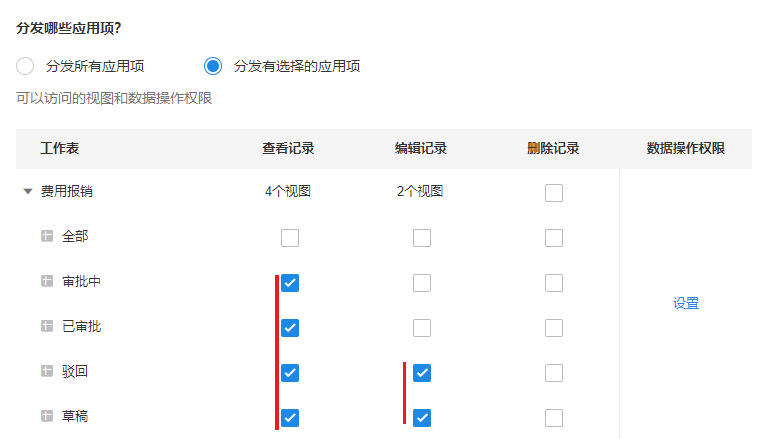Click the view icon next to 已审批
The image size is (763, 439).
click(x=46, y=326)
